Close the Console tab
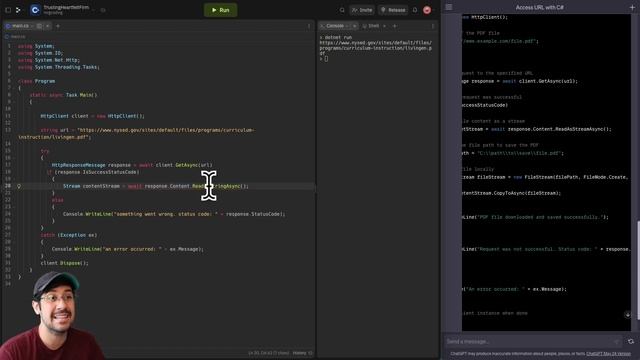640x360 pixels. 354,26
